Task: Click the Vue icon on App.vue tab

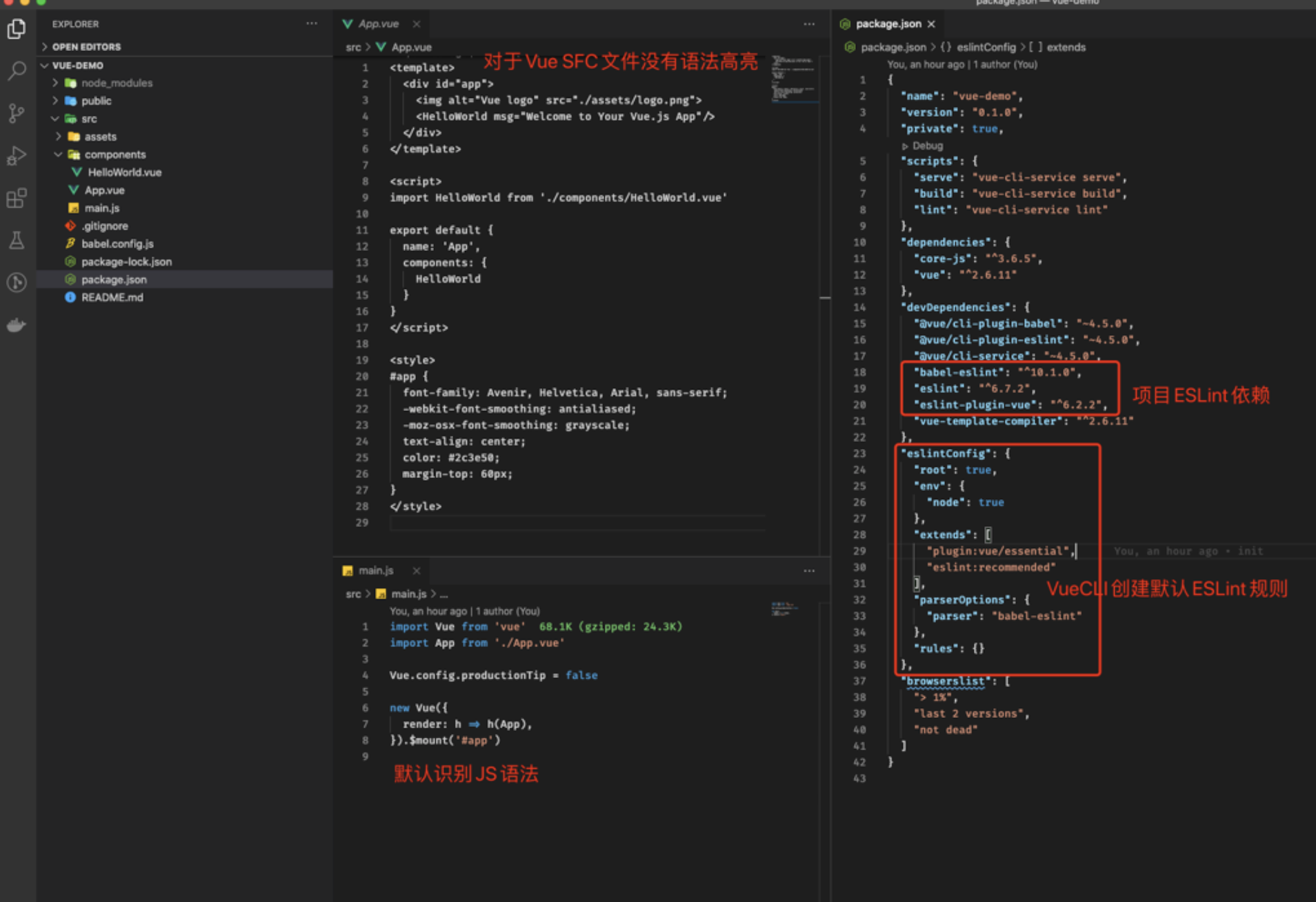Action: 348,23
